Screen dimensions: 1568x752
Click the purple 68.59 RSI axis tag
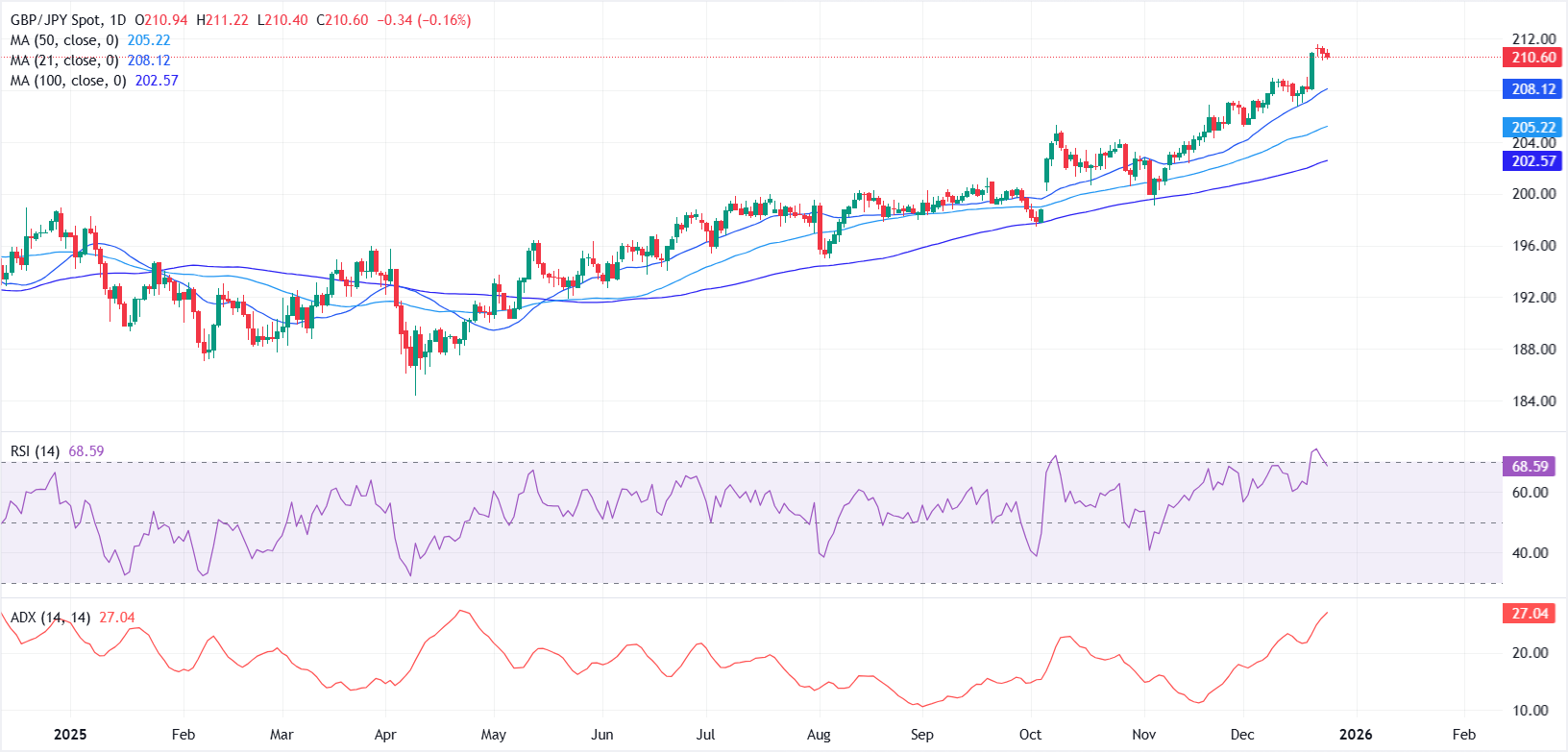(x=1530, y=467)
